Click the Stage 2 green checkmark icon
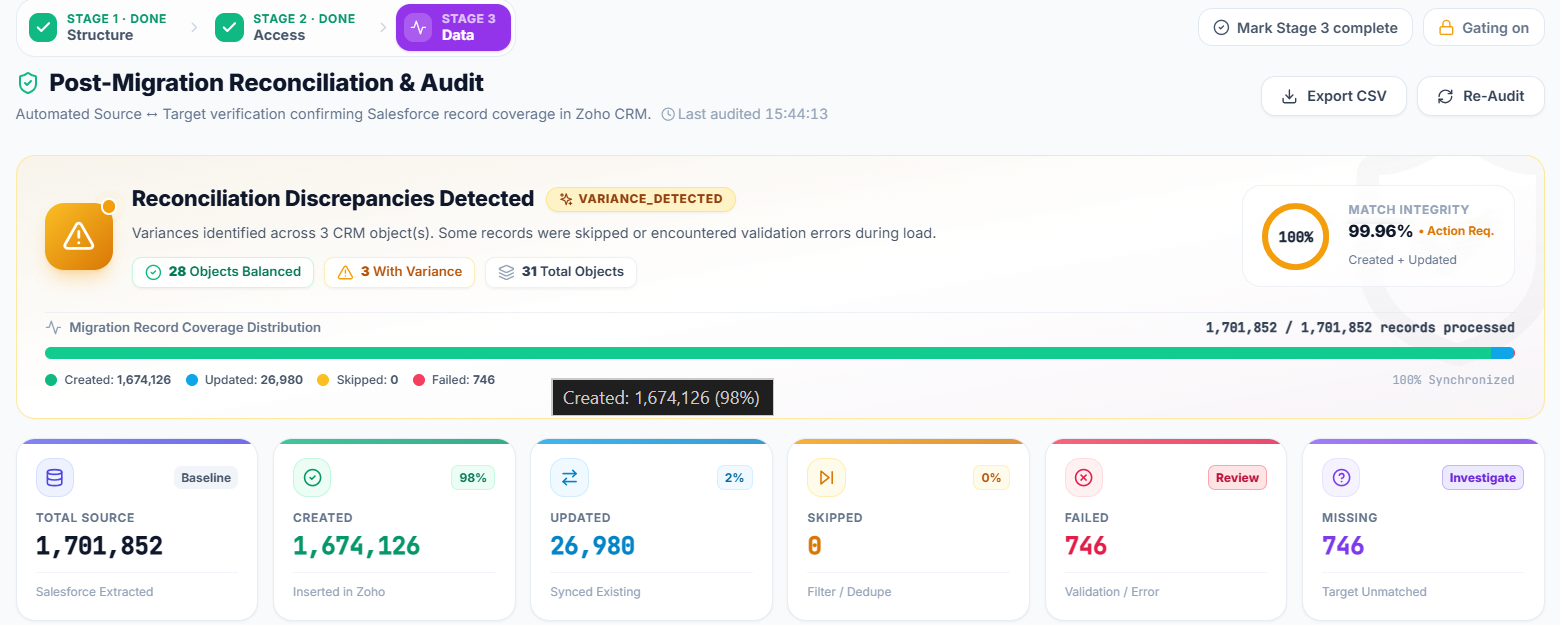 coord(230,27)
